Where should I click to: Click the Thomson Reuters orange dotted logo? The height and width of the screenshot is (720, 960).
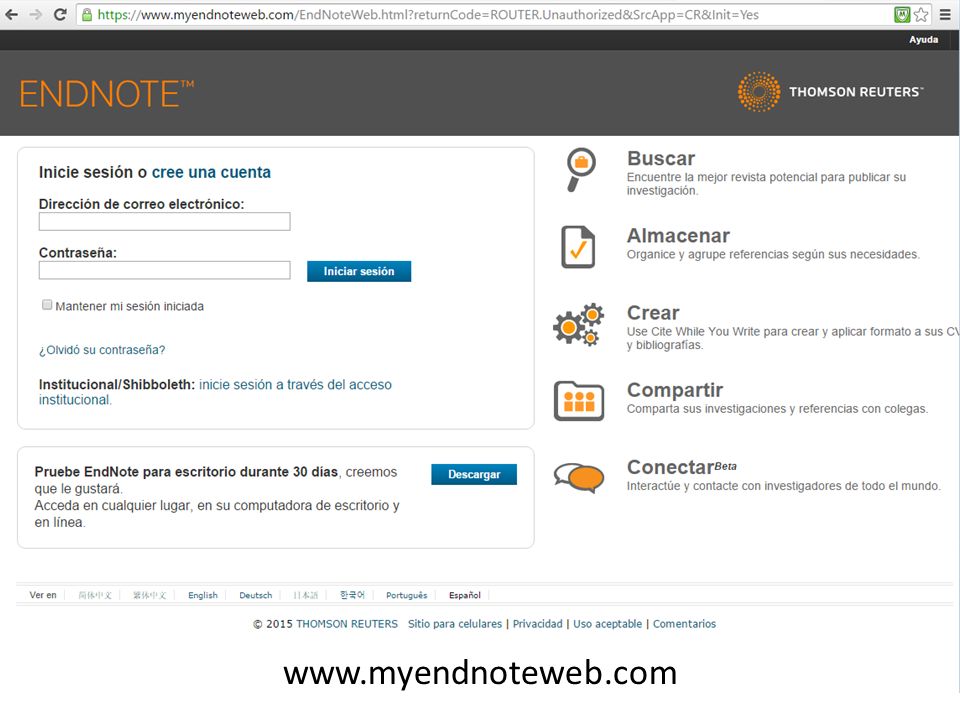[x=759, y=92]
